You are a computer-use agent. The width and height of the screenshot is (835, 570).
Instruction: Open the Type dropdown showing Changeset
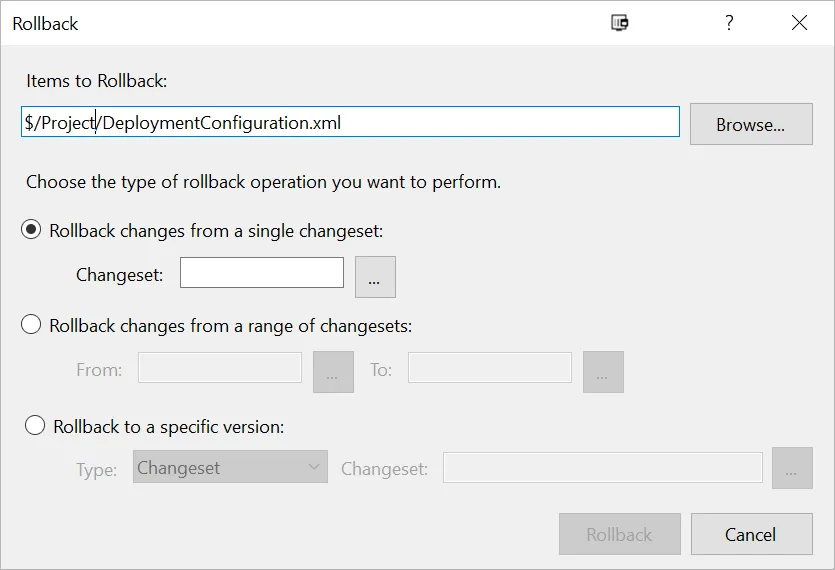click(x=229, y=467)
